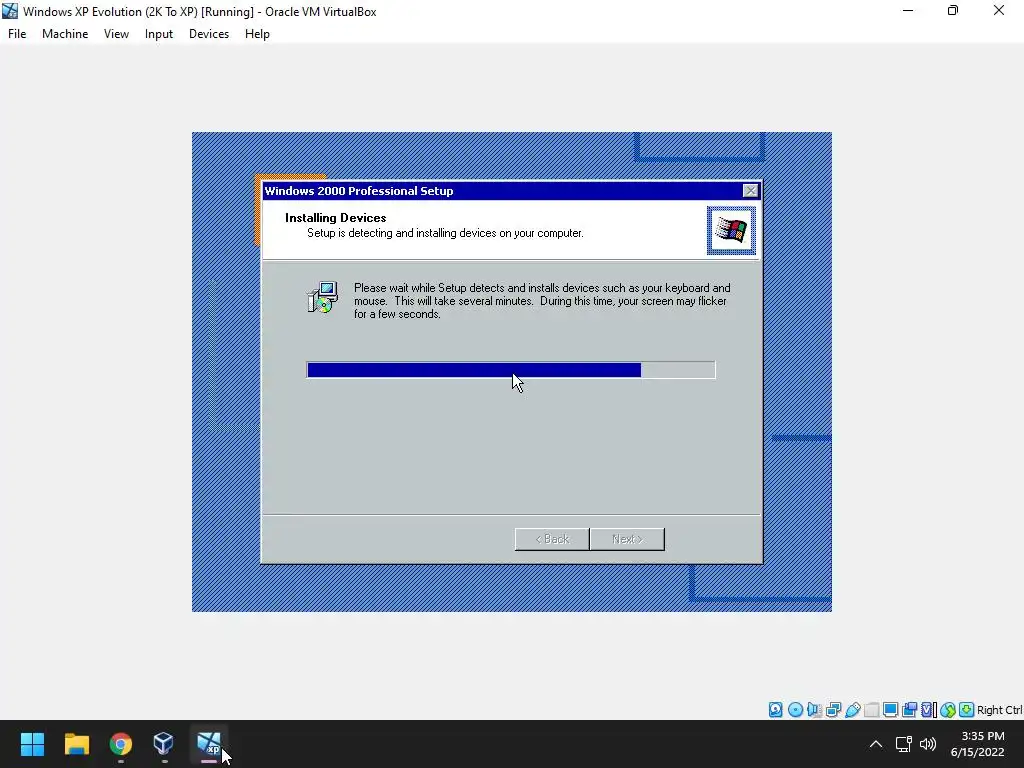Click the VirtualBox icon in title bar
The height and width of the screenshot is (768, 1024).
[x=10, y=11]
